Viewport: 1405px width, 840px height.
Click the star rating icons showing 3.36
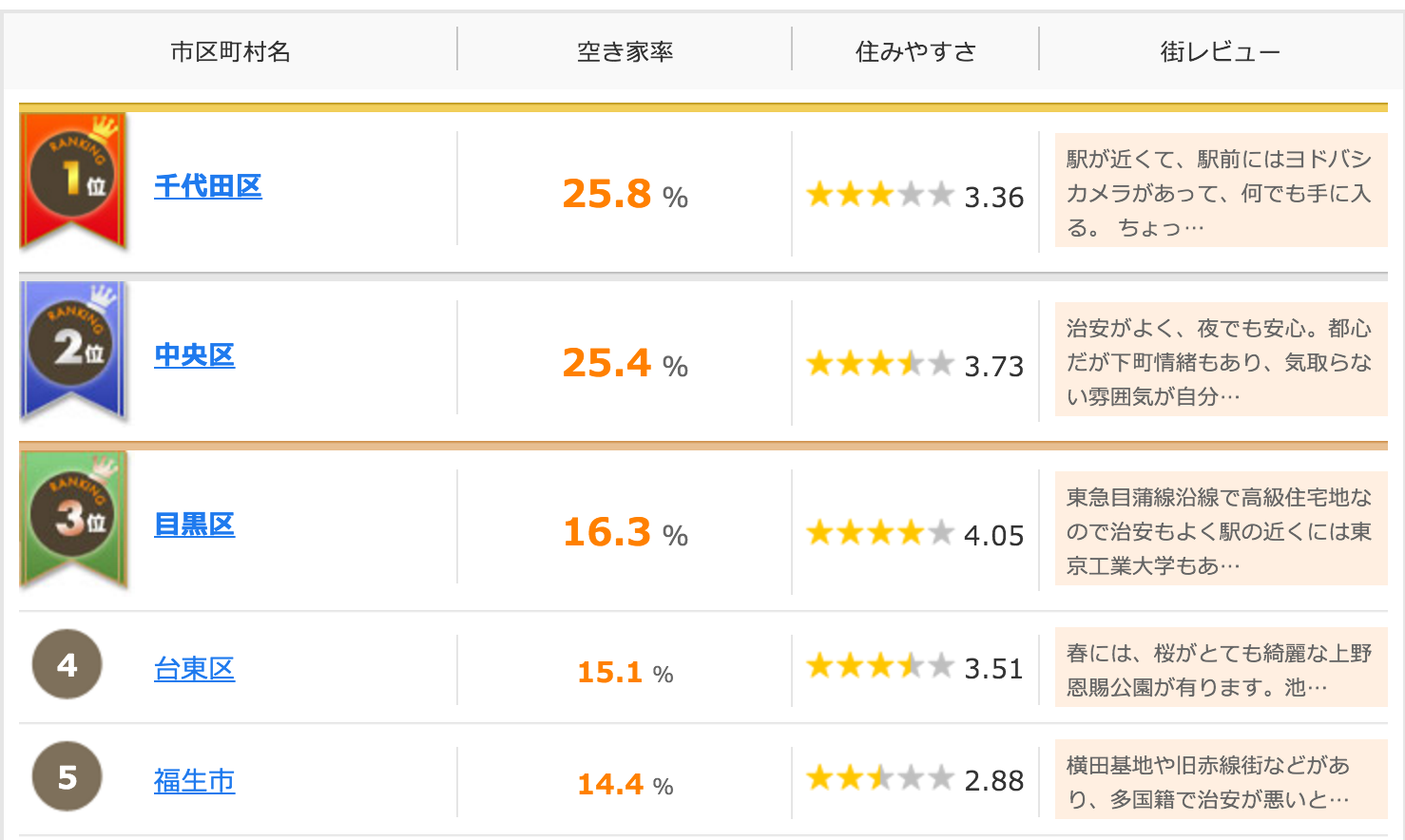tap(880, 195)
